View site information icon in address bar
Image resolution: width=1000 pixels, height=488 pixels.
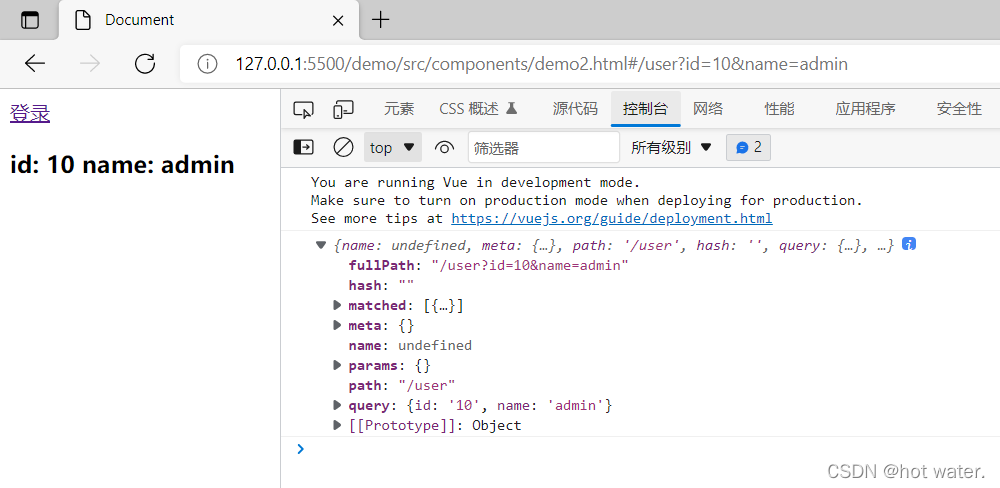coord(207,64)
